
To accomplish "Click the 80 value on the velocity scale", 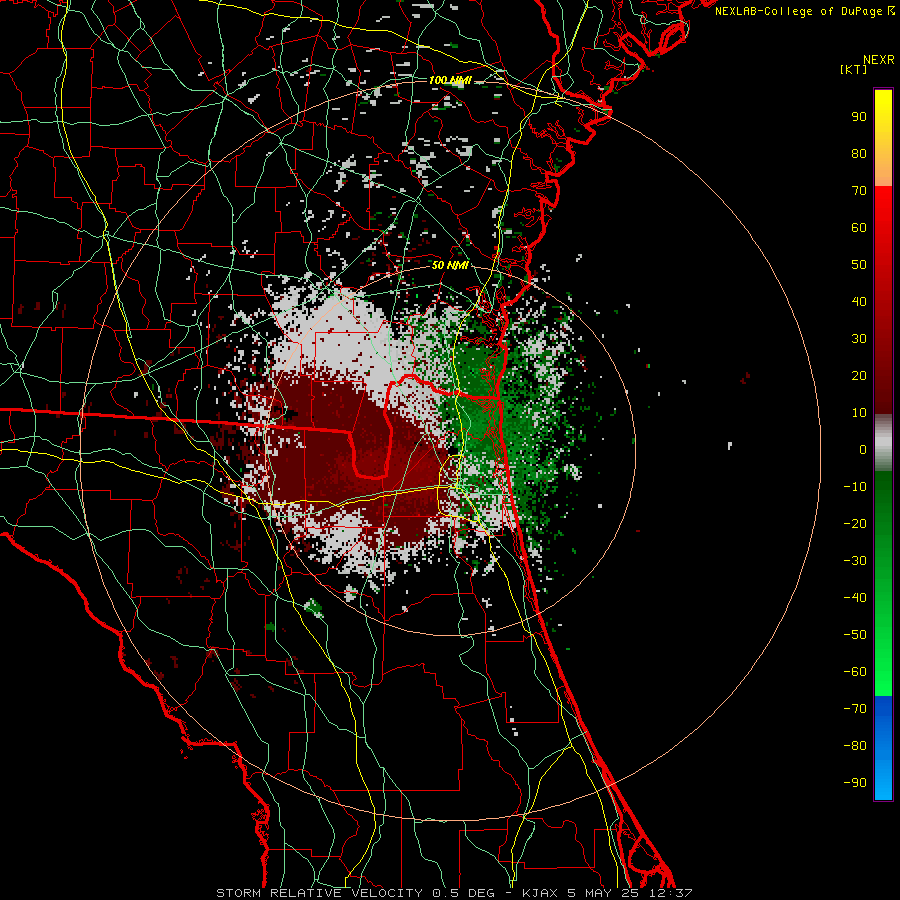I will [859, 154].
